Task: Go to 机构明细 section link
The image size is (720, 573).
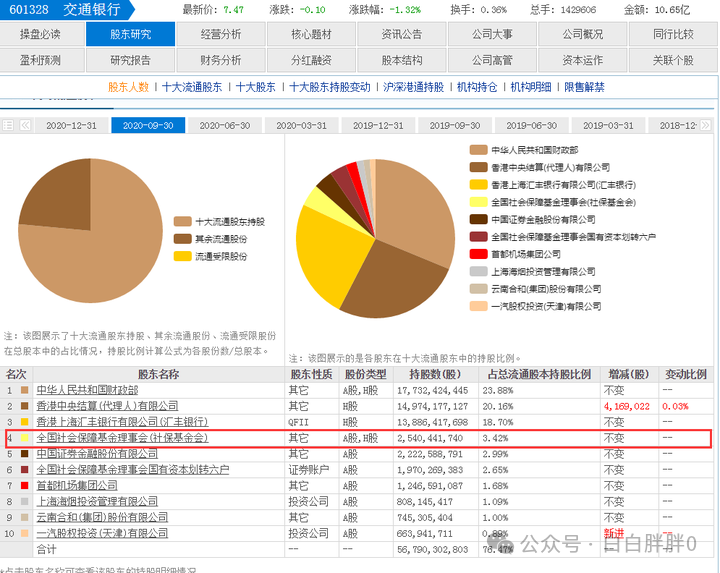Action: (531, 87)
